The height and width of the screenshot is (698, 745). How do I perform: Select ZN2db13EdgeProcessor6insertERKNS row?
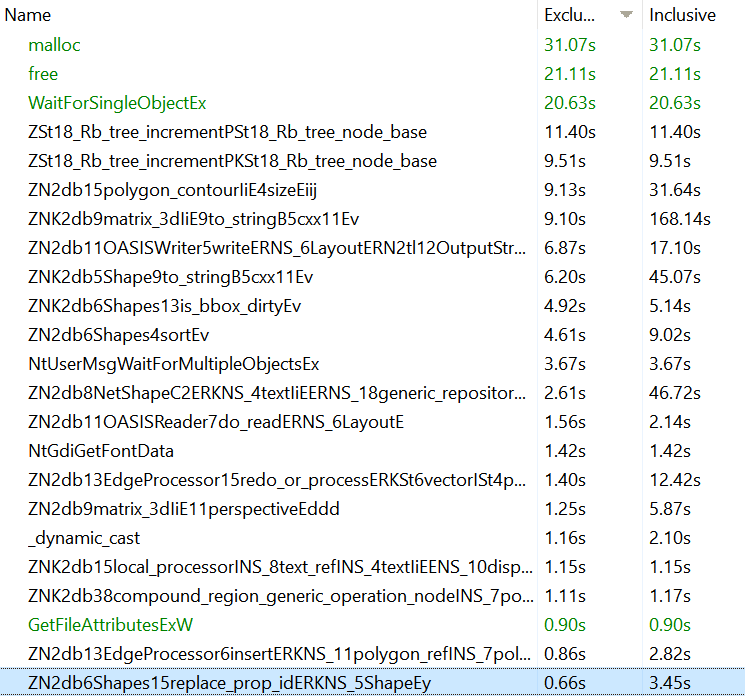tap(372, 654)
